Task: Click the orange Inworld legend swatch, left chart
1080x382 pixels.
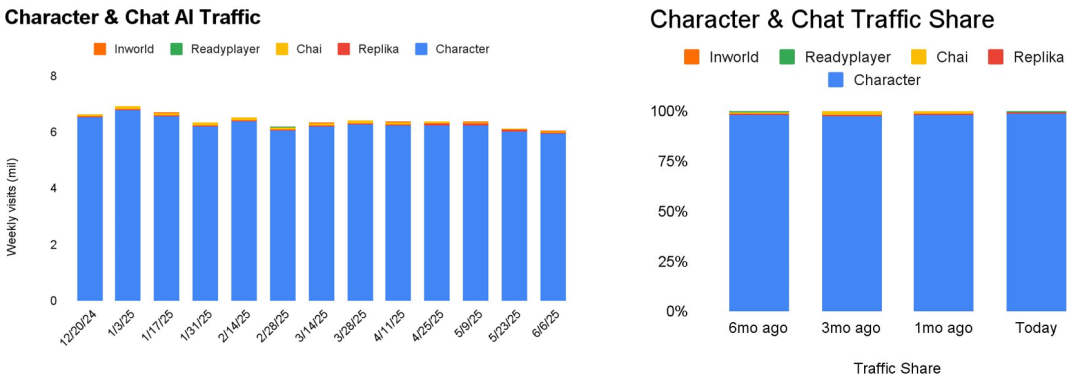Action: point(100,49)
